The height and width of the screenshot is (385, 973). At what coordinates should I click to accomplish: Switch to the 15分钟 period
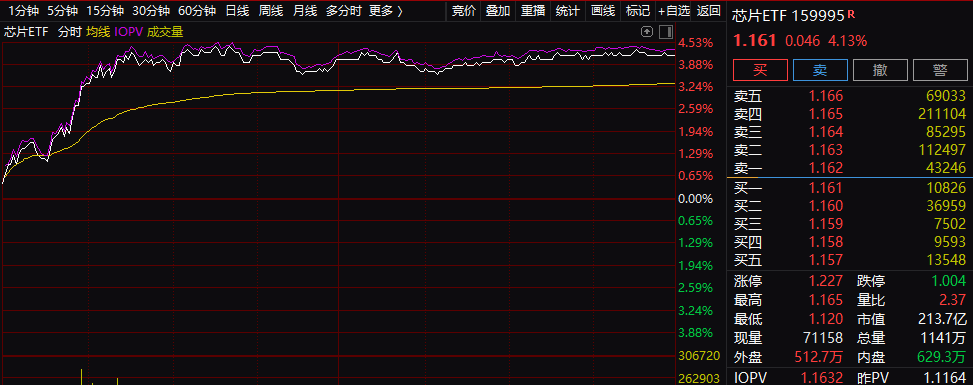point(105,11)
